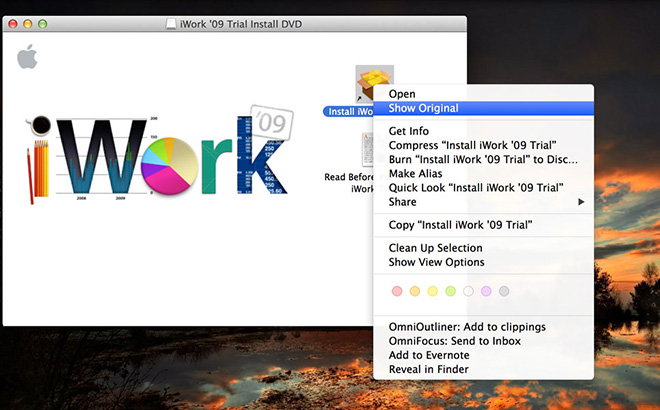Click the disk icon in the title bar
Screen dimensions: 660x410
tap(171, 24)
